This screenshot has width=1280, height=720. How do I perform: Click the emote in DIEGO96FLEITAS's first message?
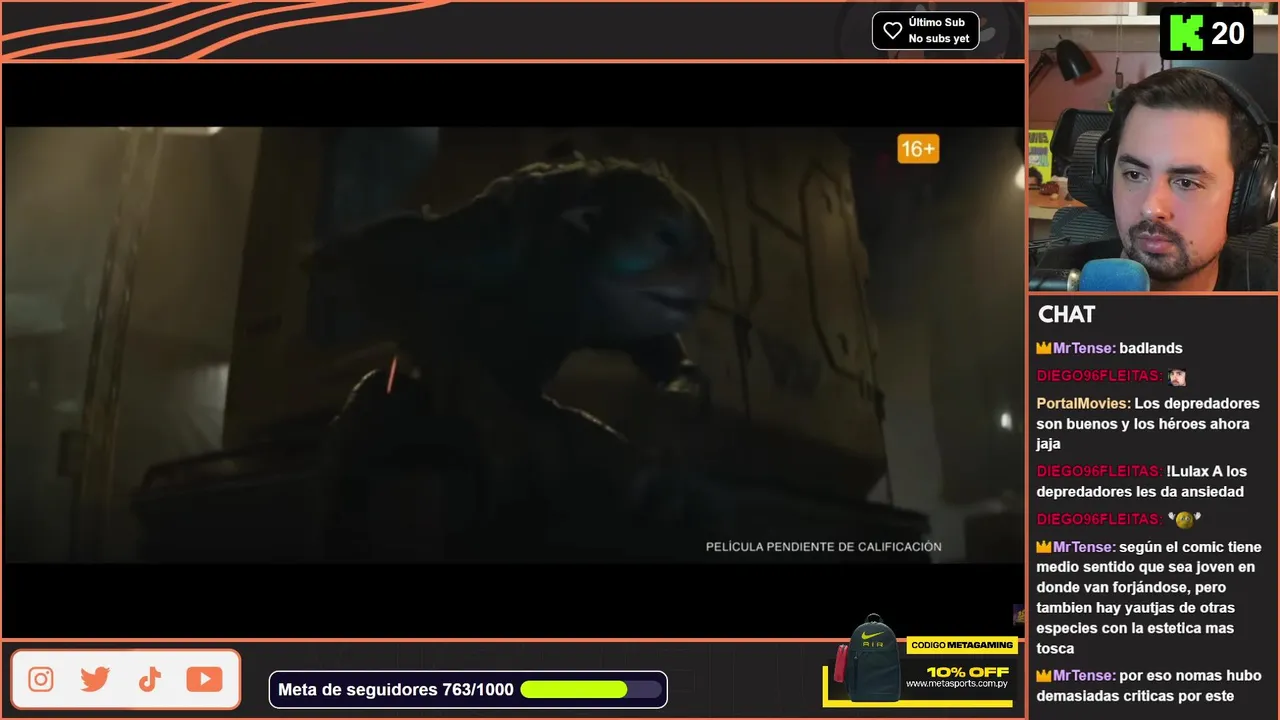pos(1177,376)
